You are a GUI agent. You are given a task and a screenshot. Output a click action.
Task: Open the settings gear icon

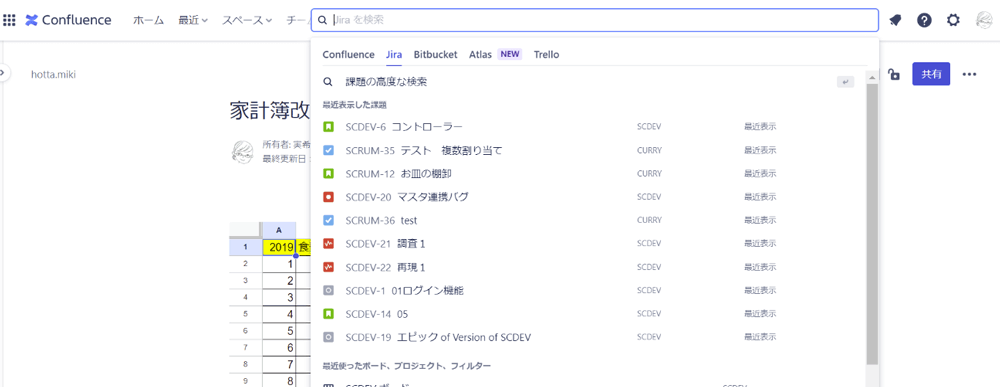pyautogui.click(x=953, y=20)
